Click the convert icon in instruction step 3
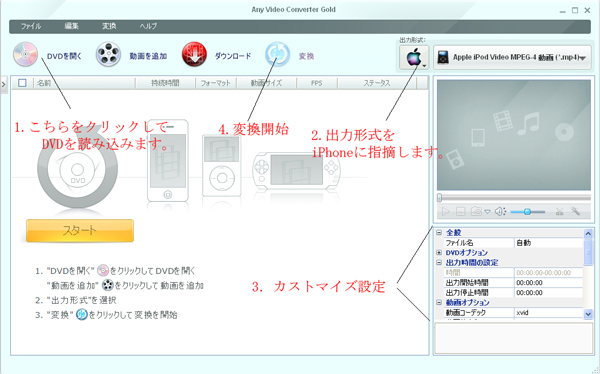 (82, 315)
